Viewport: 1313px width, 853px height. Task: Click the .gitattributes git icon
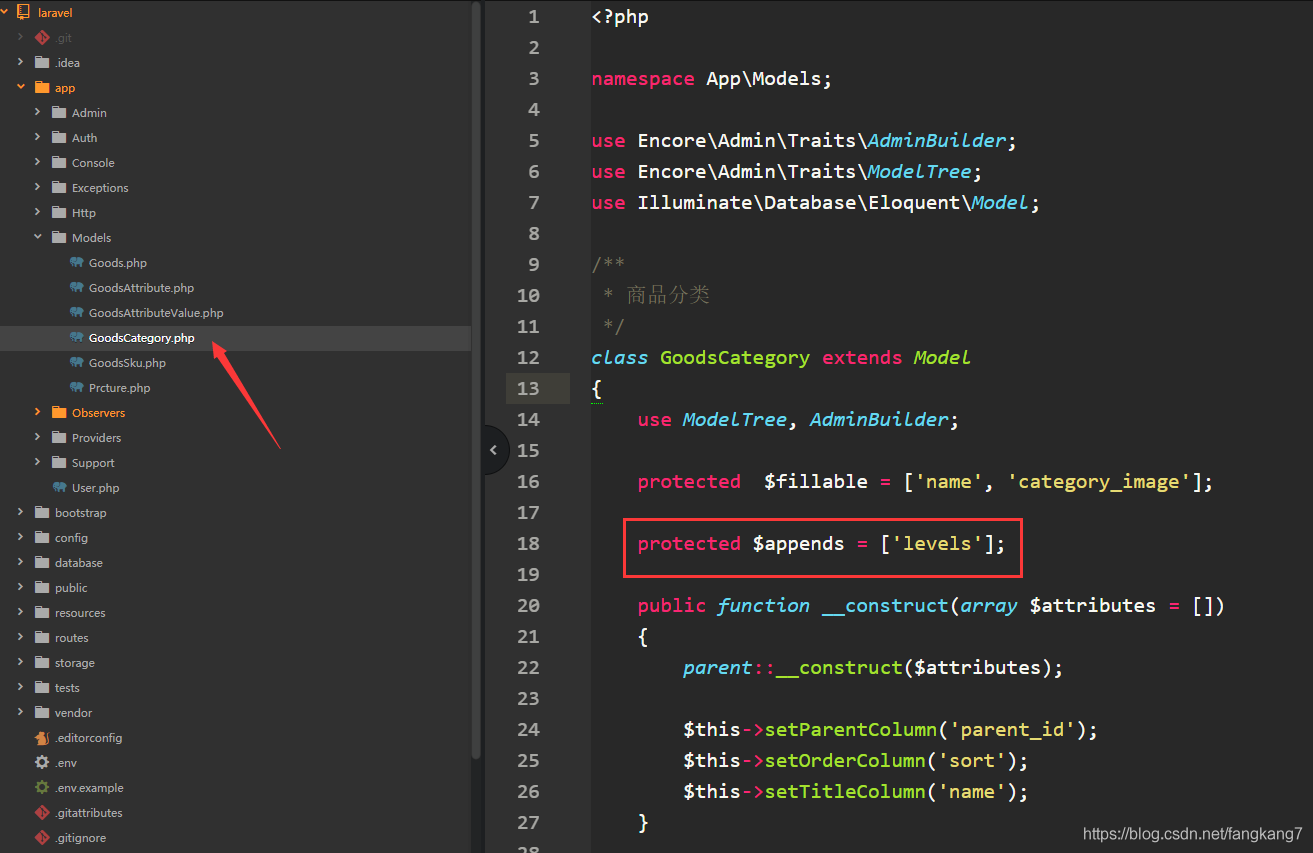[x=42, y=813]
